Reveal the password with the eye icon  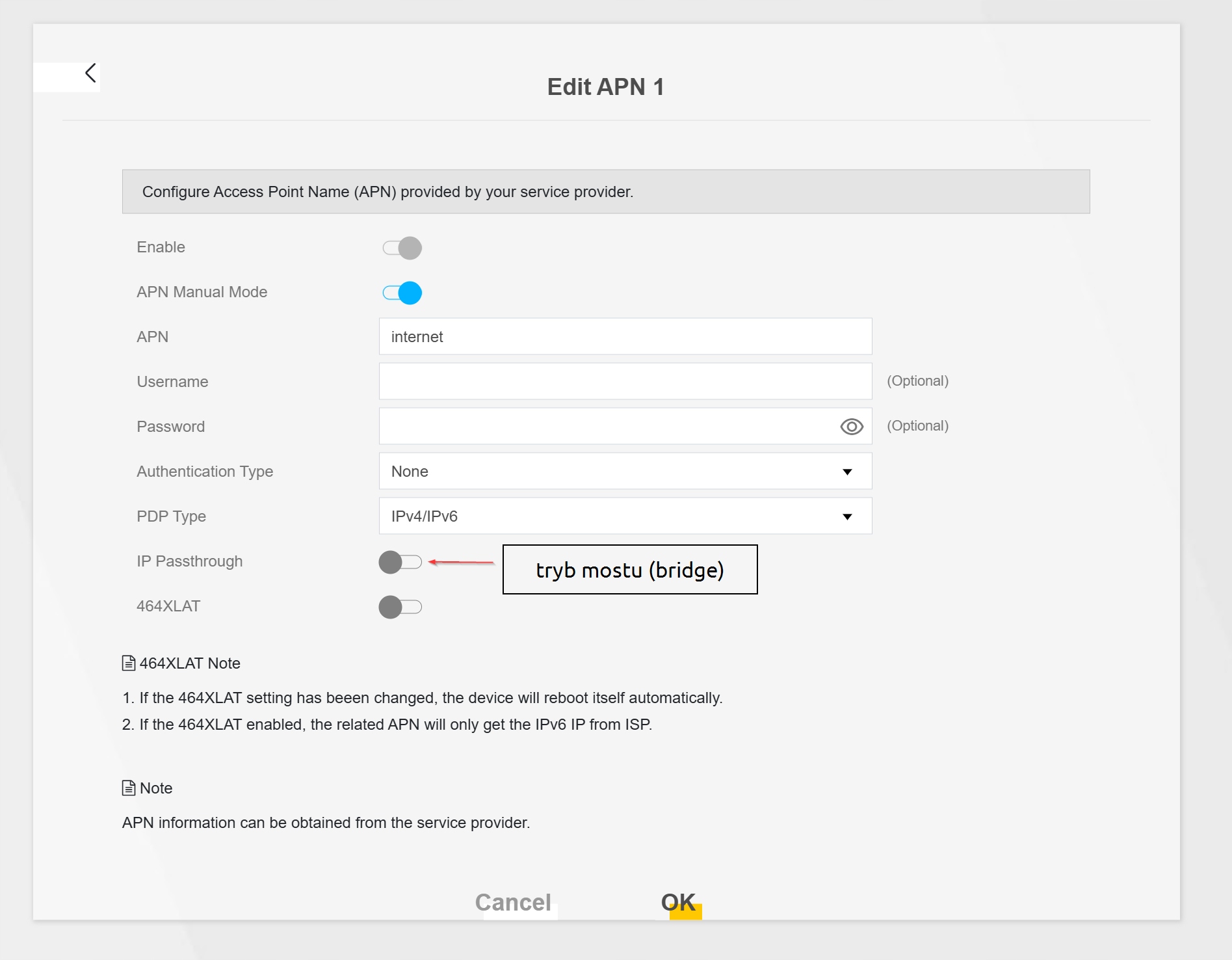pyautogui.click(x=851, y=427)
